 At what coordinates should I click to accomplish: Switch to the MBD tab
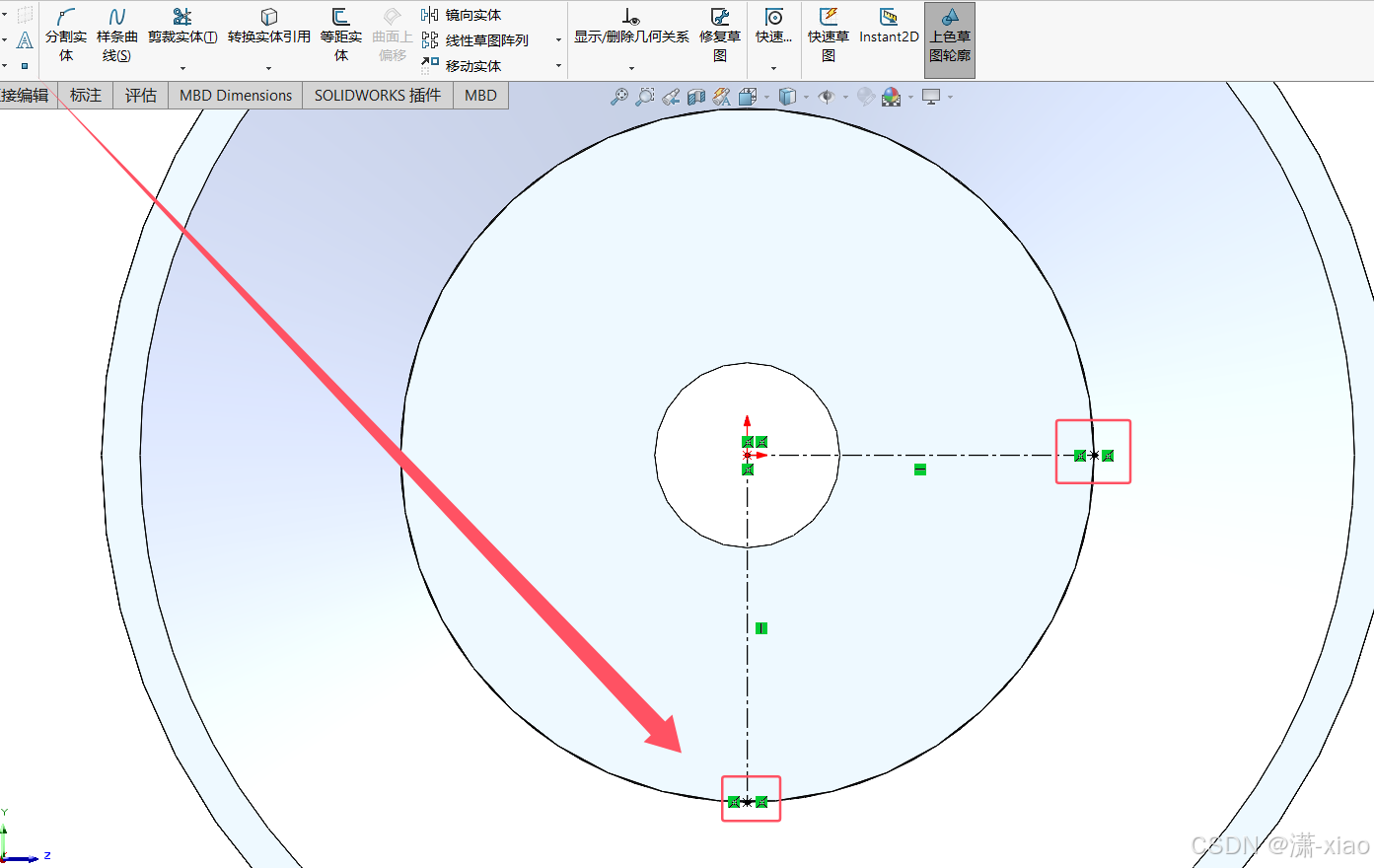480,95
